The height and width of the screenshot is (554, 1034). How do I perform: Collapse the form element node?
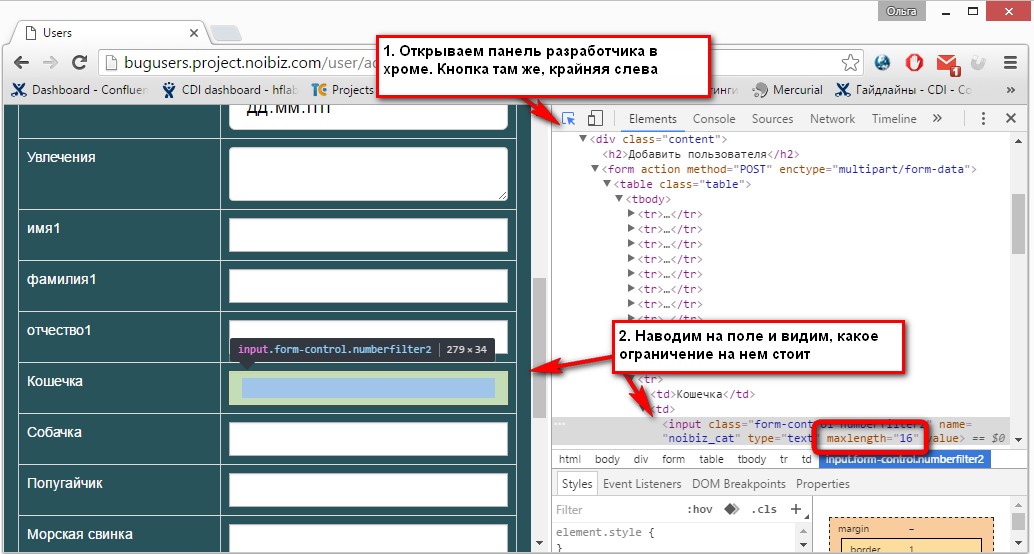point(595,169)
